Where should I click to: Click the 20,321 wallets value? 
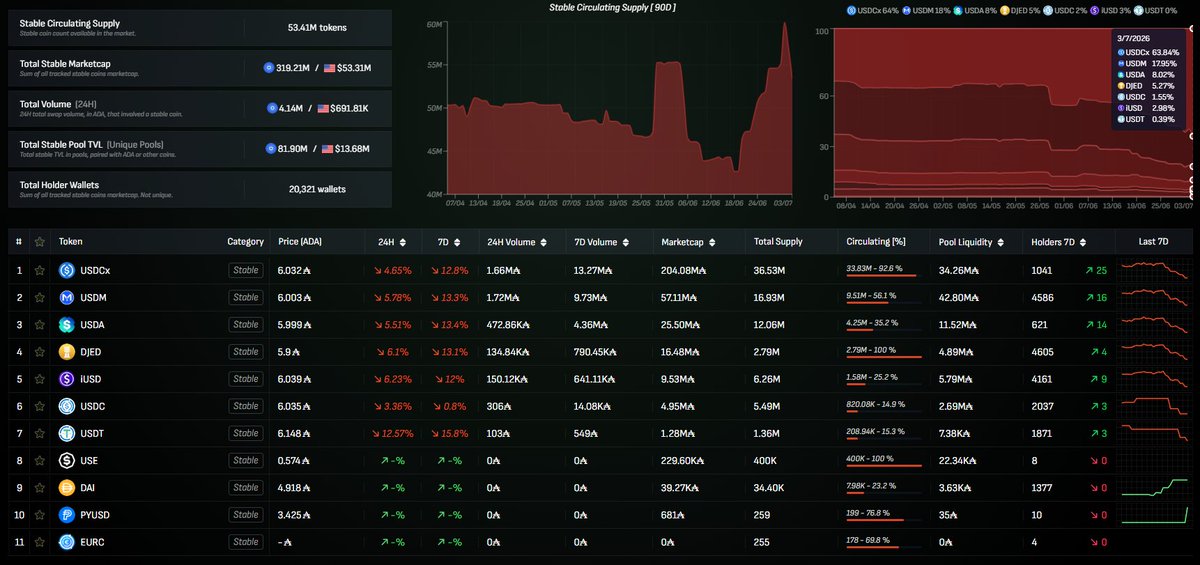coord(317,189)
